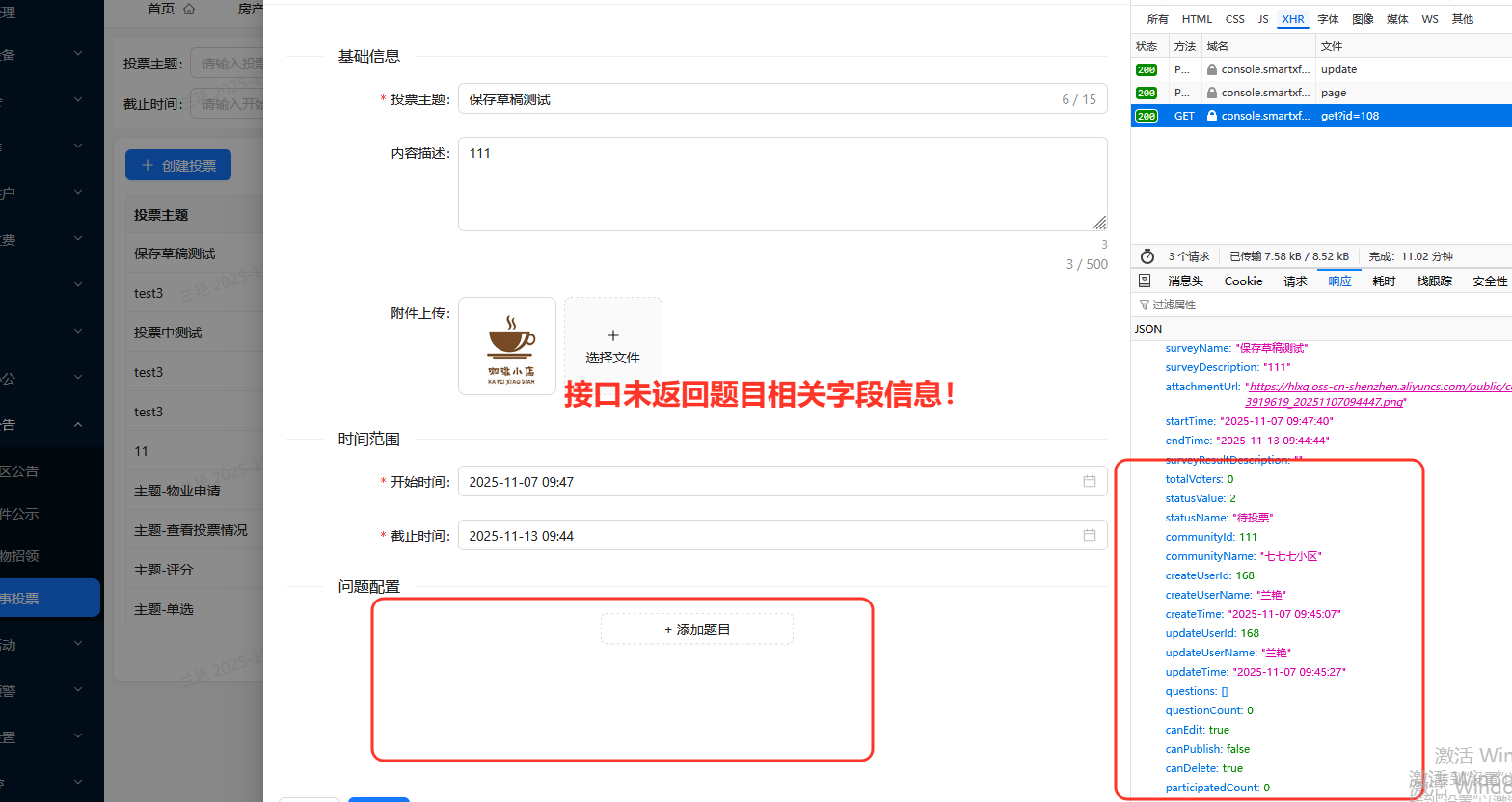Screen dimensions: 1512x802
Task: Open the 耗时 details tab
Action: click(x=1384, y=281)
